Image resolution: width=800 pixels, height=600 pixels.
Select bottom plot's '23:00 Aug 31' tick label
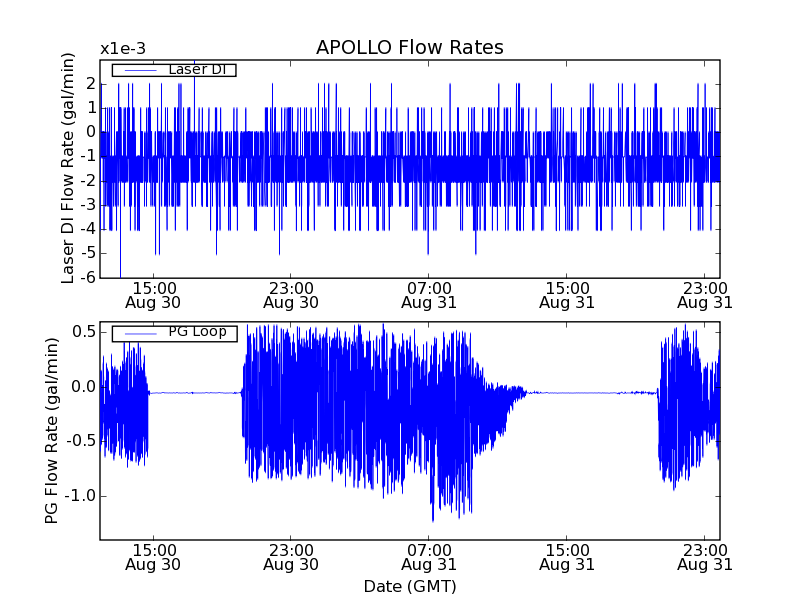click(x=704, y=557)
